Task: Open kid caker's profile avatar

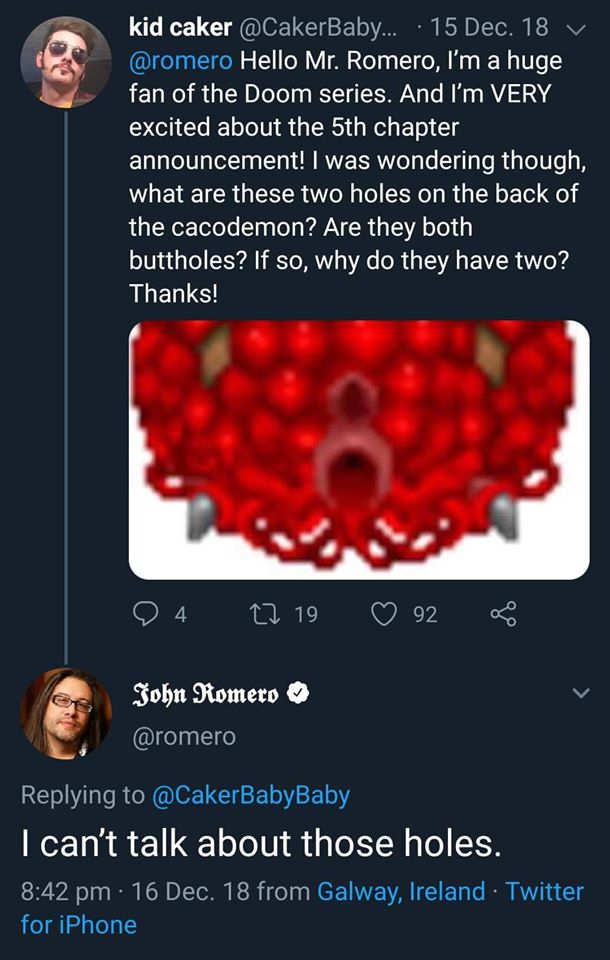Action: (66, 62)
